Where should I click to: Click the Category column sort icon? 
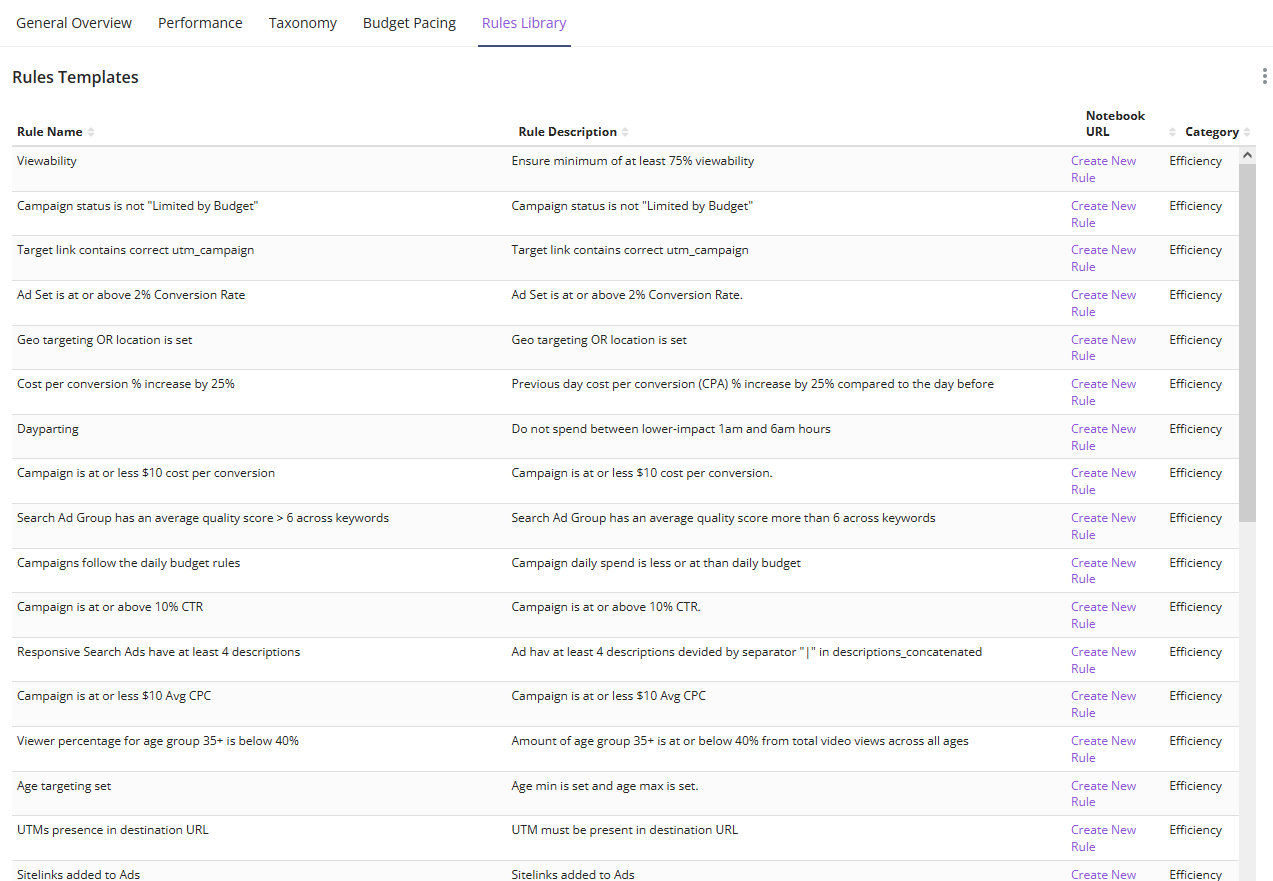(x=1246, y=132)
